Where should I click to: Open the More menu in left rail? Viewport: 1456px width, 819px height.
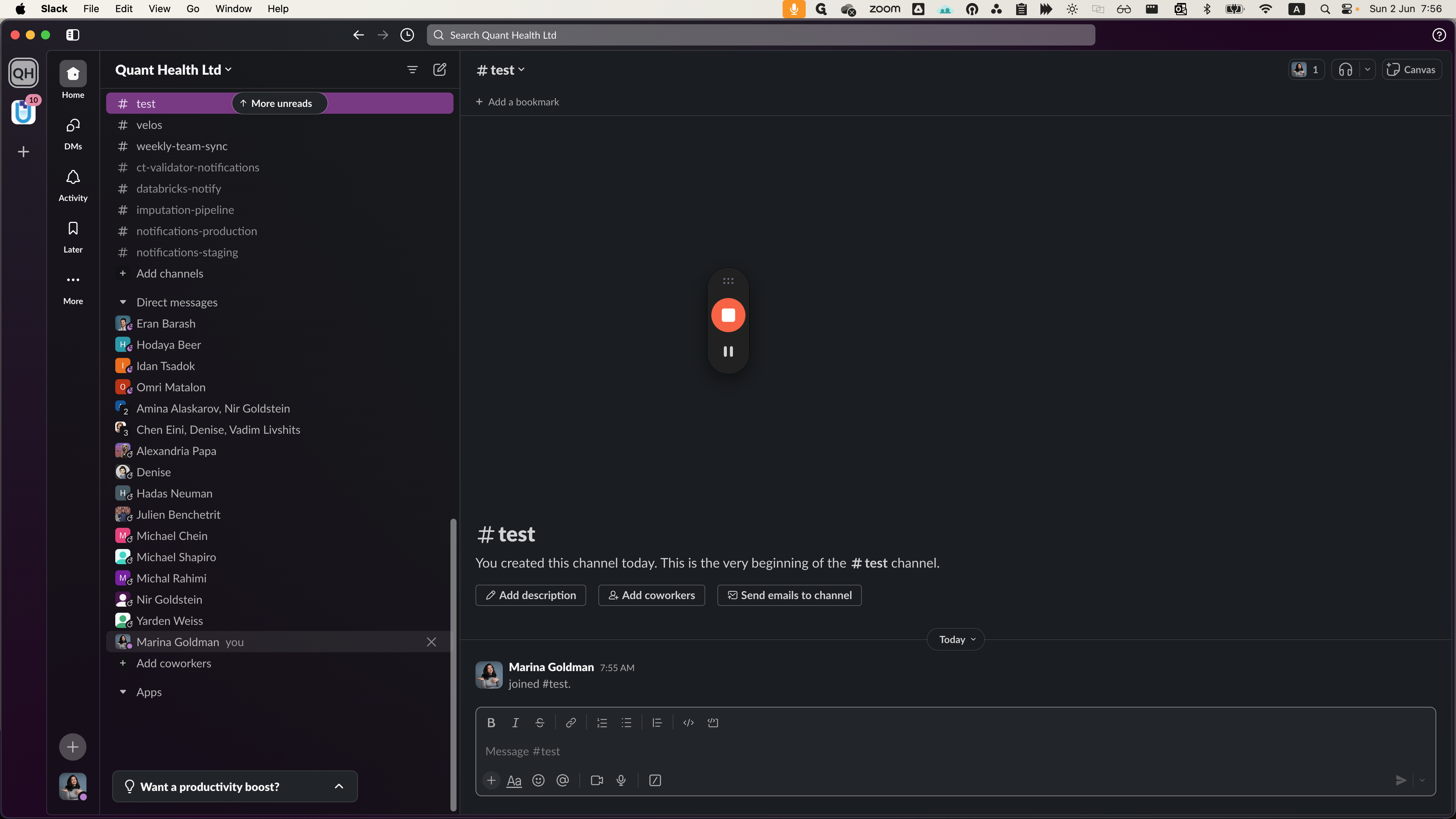pos(73,289)
